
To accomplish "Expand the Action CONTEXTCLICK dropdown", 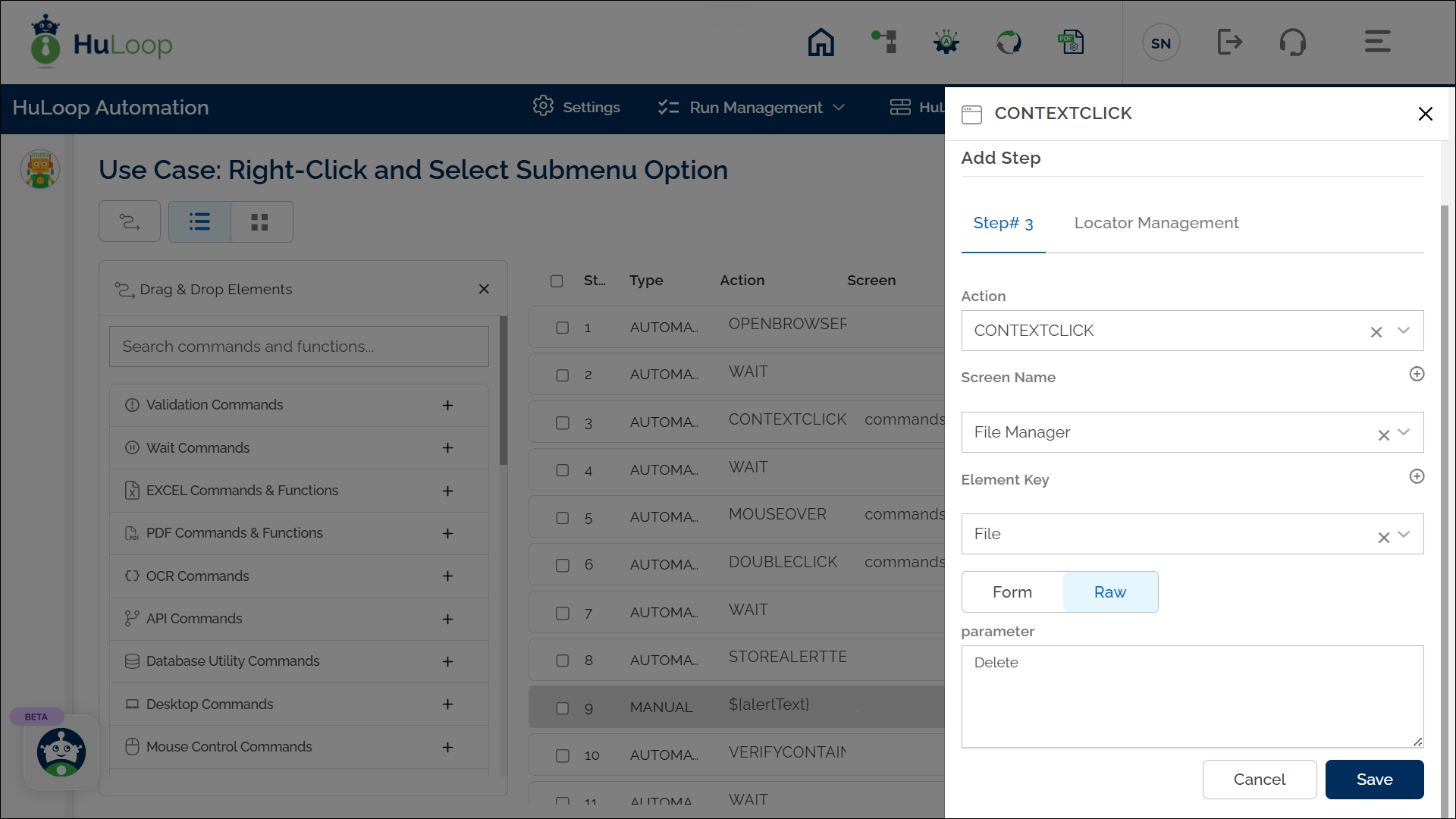I will 1404,331.
